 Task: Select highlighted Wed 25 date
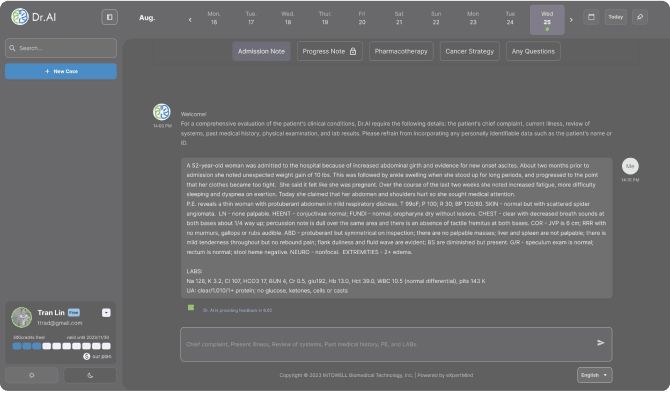pyautogui.click(x=547, y=20)
